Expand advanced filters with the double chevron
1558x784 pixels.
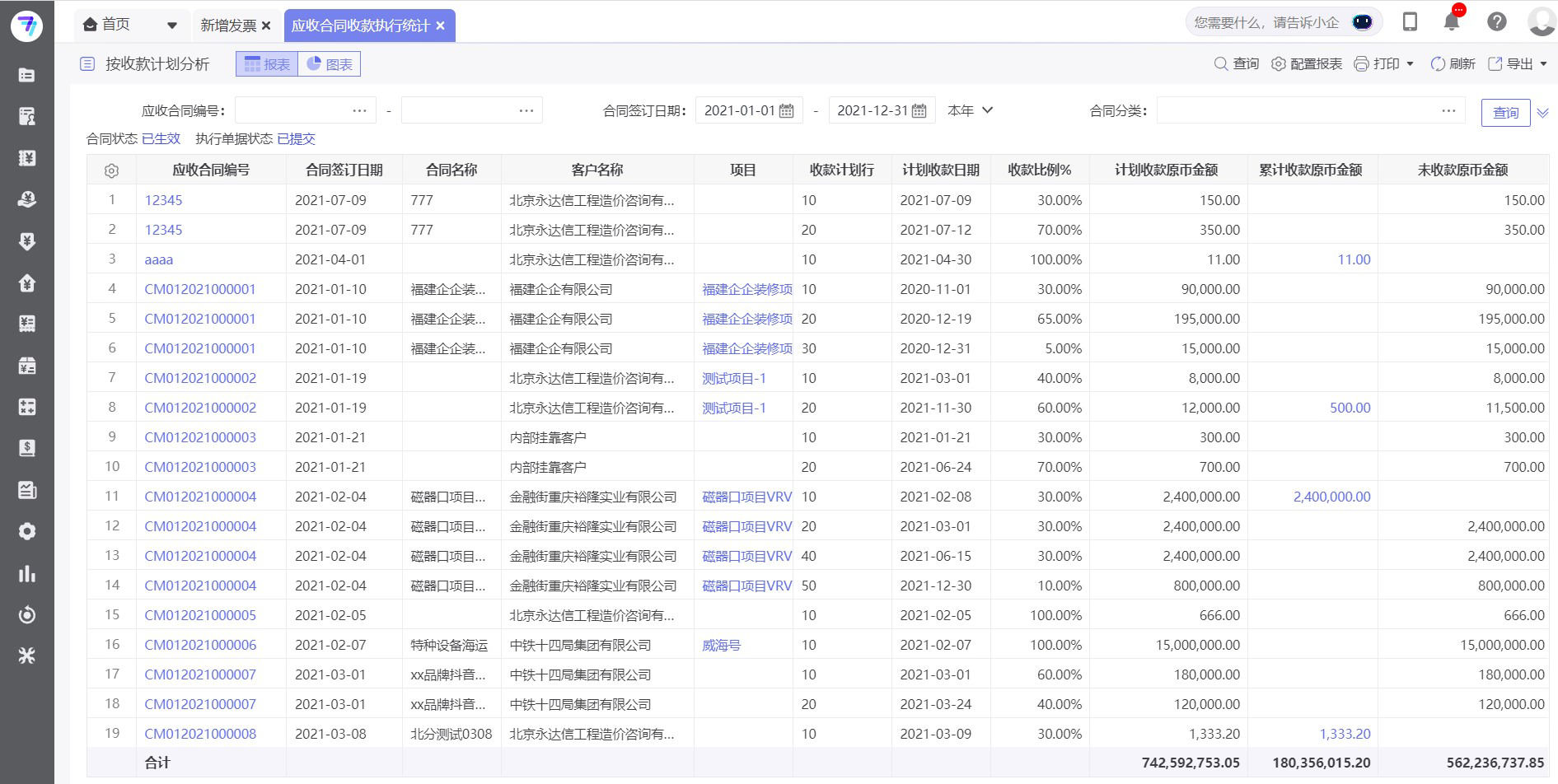click(1541, 113)
